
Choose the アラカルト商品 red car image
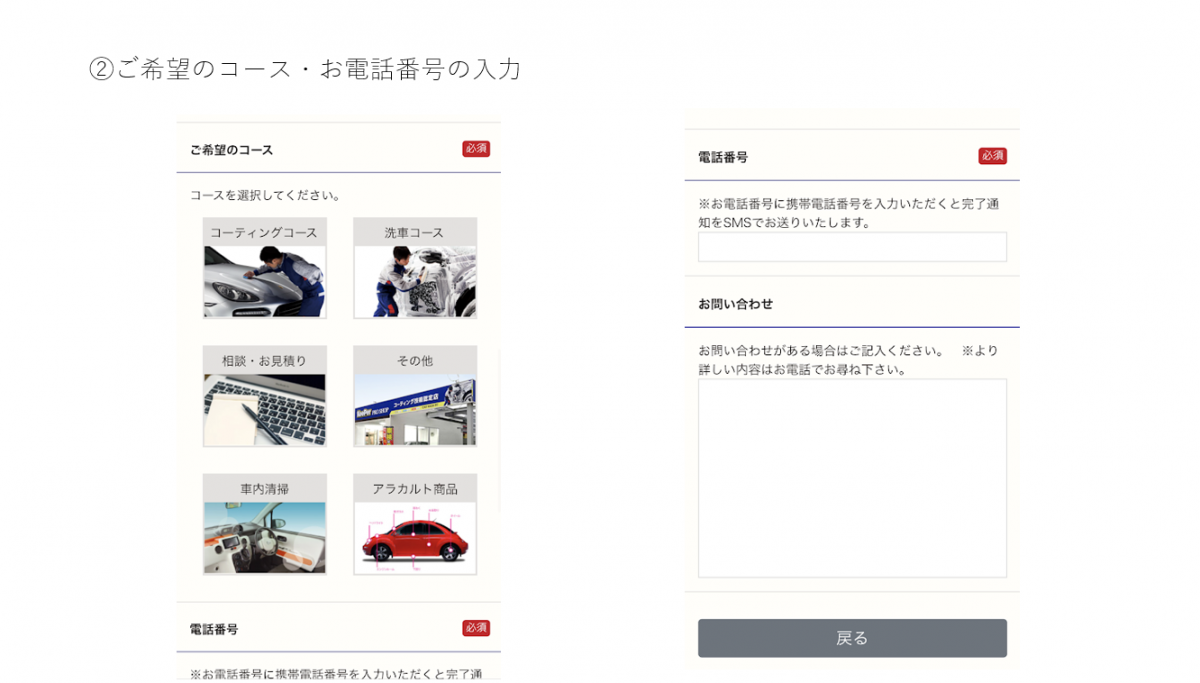click(x=414, y=537)
